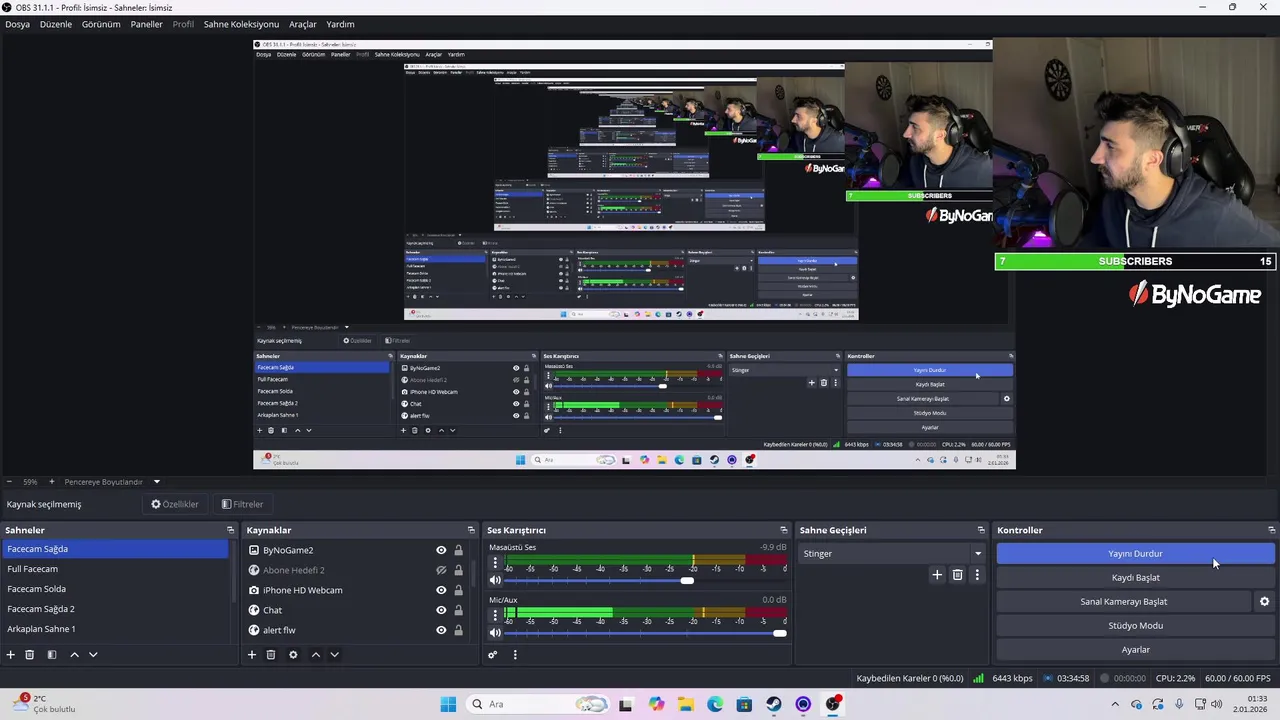The width and height of the screenshot is (1280, 720).
Task: Mute the Mic/Aux channel
Action: 495,632
